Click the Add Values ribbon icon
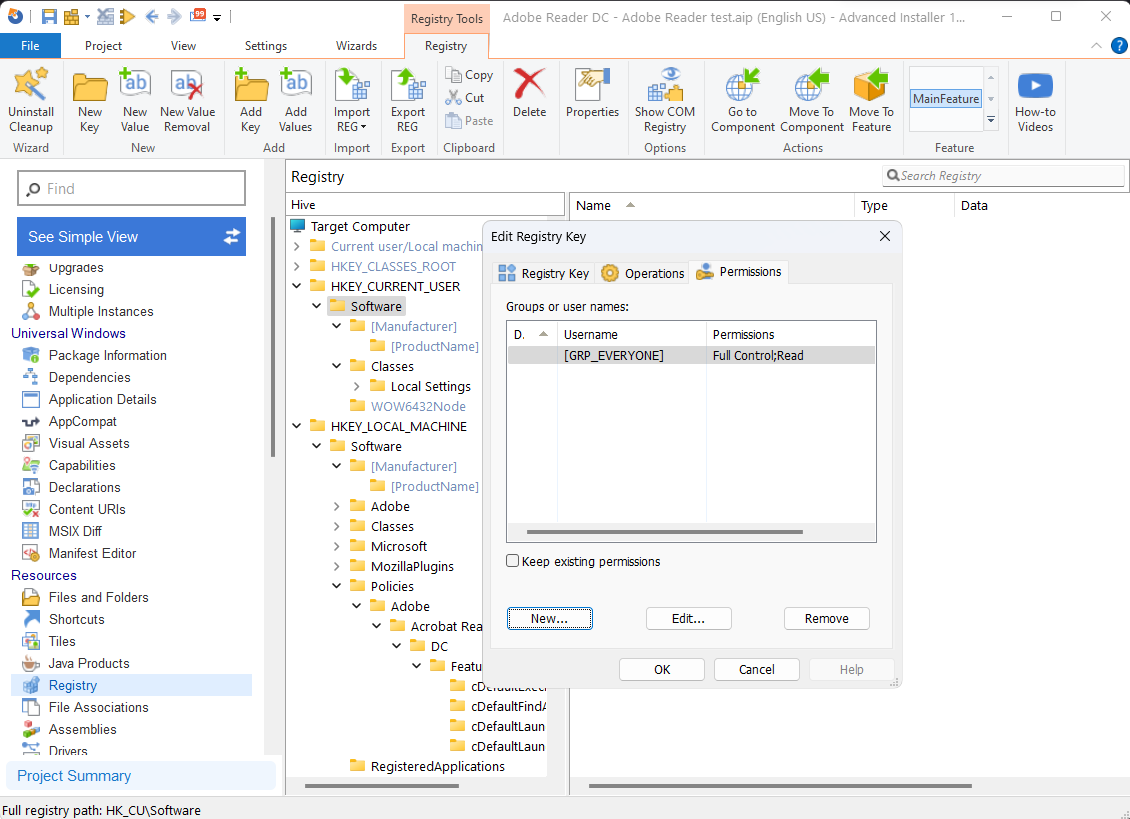Viewport: 1130px width, 819px height. 295,101
